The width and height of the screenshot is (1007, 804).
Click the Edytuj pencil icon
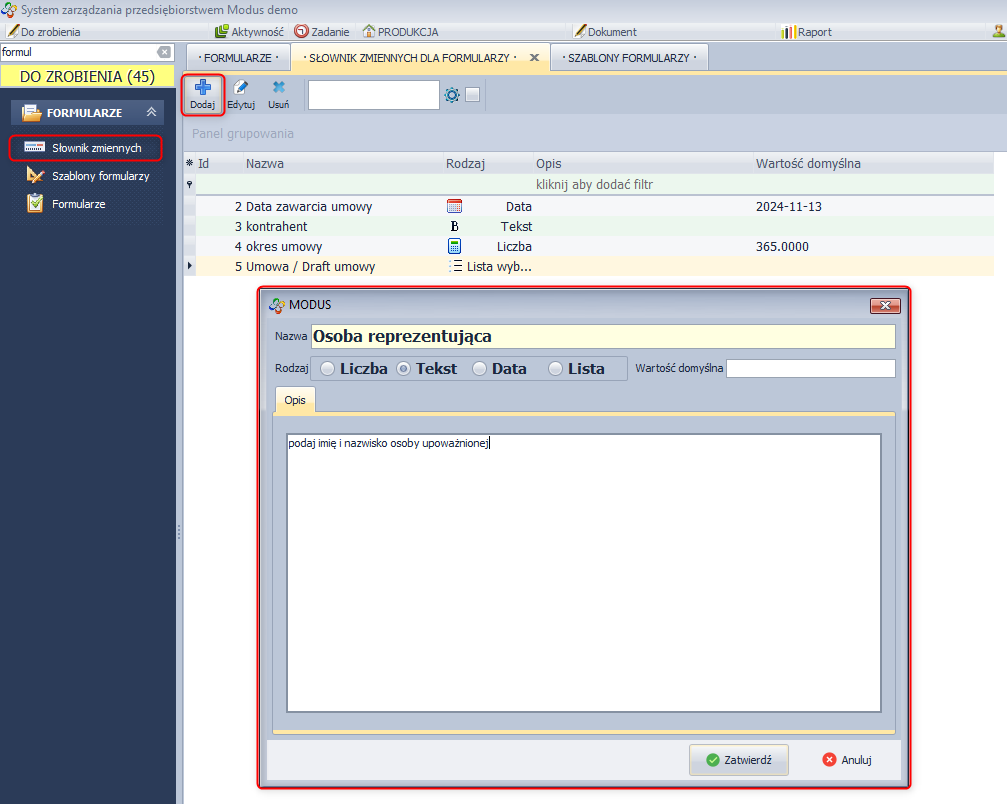click(241, 89)
